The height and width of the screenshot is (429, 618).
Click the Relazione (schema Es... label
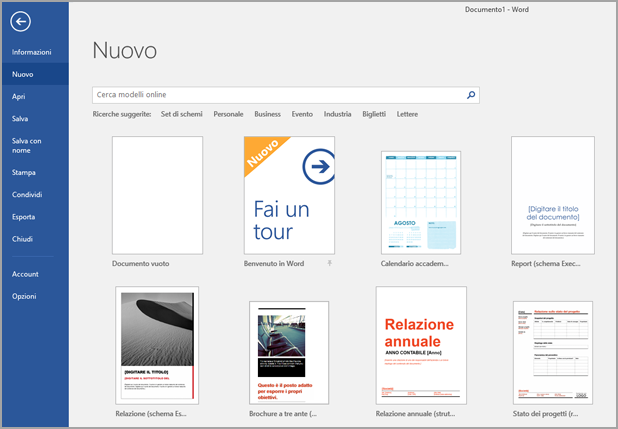tap(151, 414)
